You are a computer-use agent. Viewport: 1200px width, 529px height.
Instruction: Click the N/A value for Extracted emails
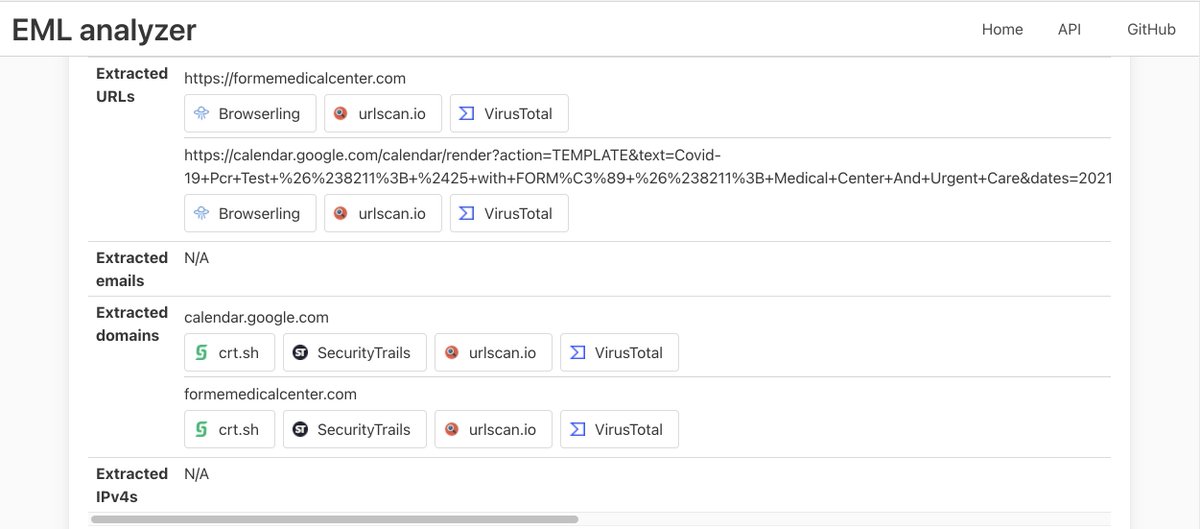[x=197, y=258]
